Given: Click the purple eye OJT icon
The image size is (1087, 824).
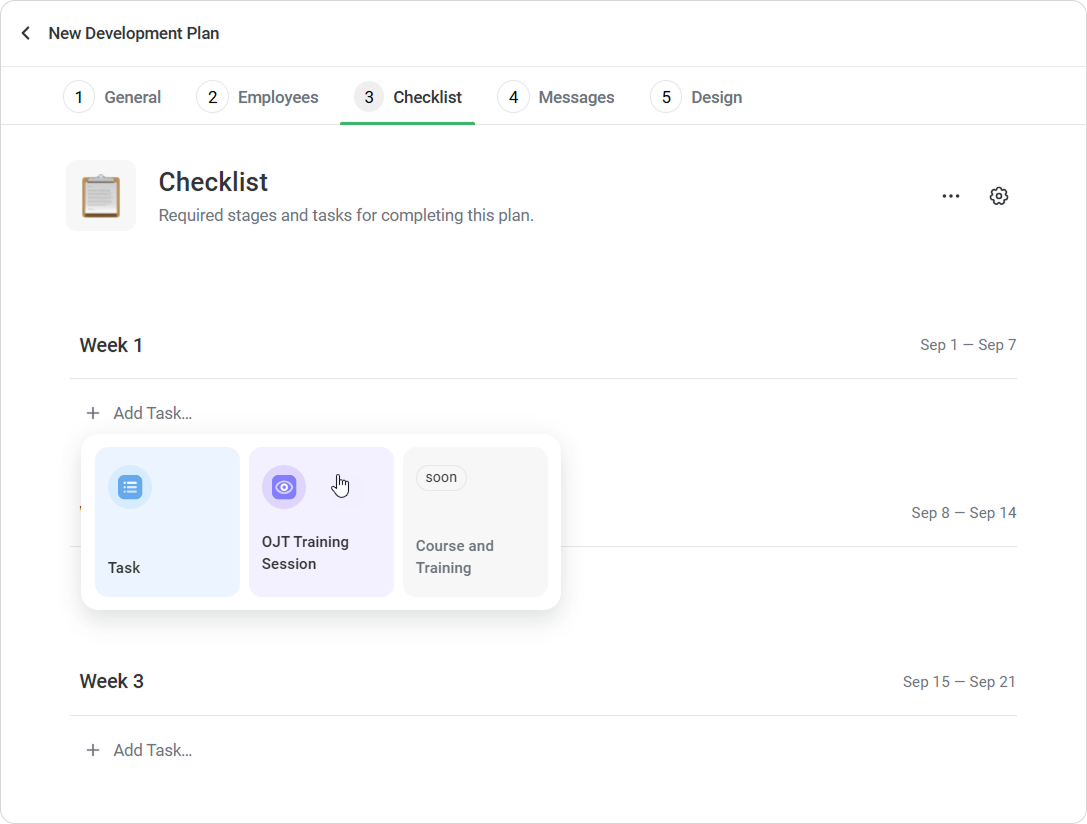Looking at the screenshot, I should pyautogui.click(x=284, y=488).
